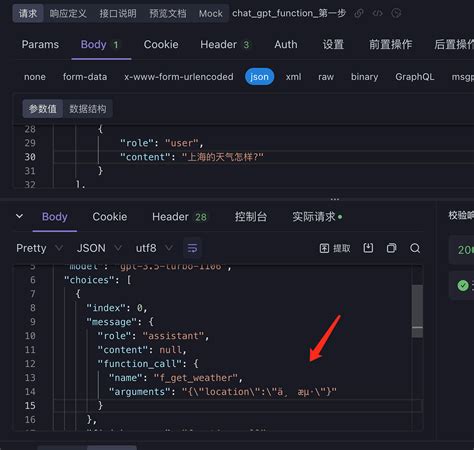This screenshot has height=450, width=474.
Task: Choose the none body type
Action: [x=35, y=77]
